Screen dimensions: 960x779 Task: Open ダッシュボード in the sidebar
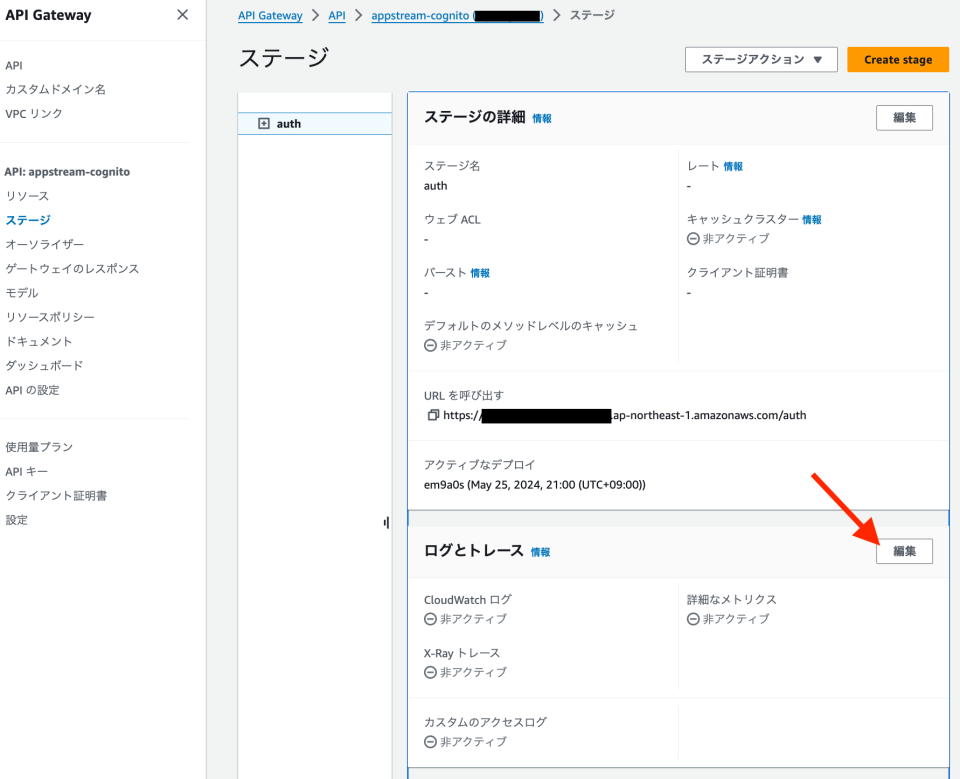(44, 366)
